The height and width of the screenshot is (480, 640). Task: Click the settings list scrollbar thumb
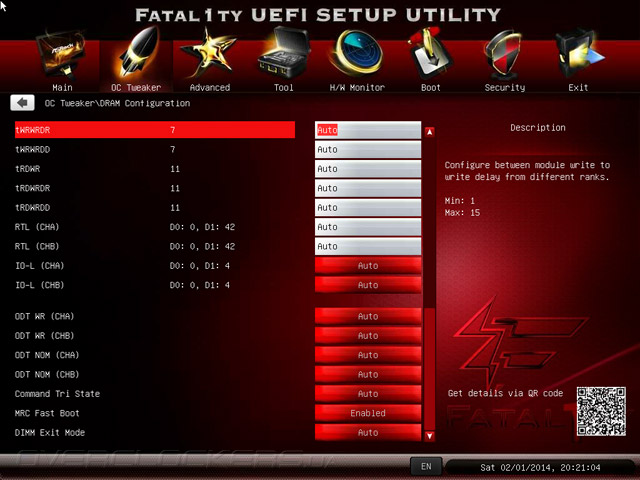tap(429, 369)
